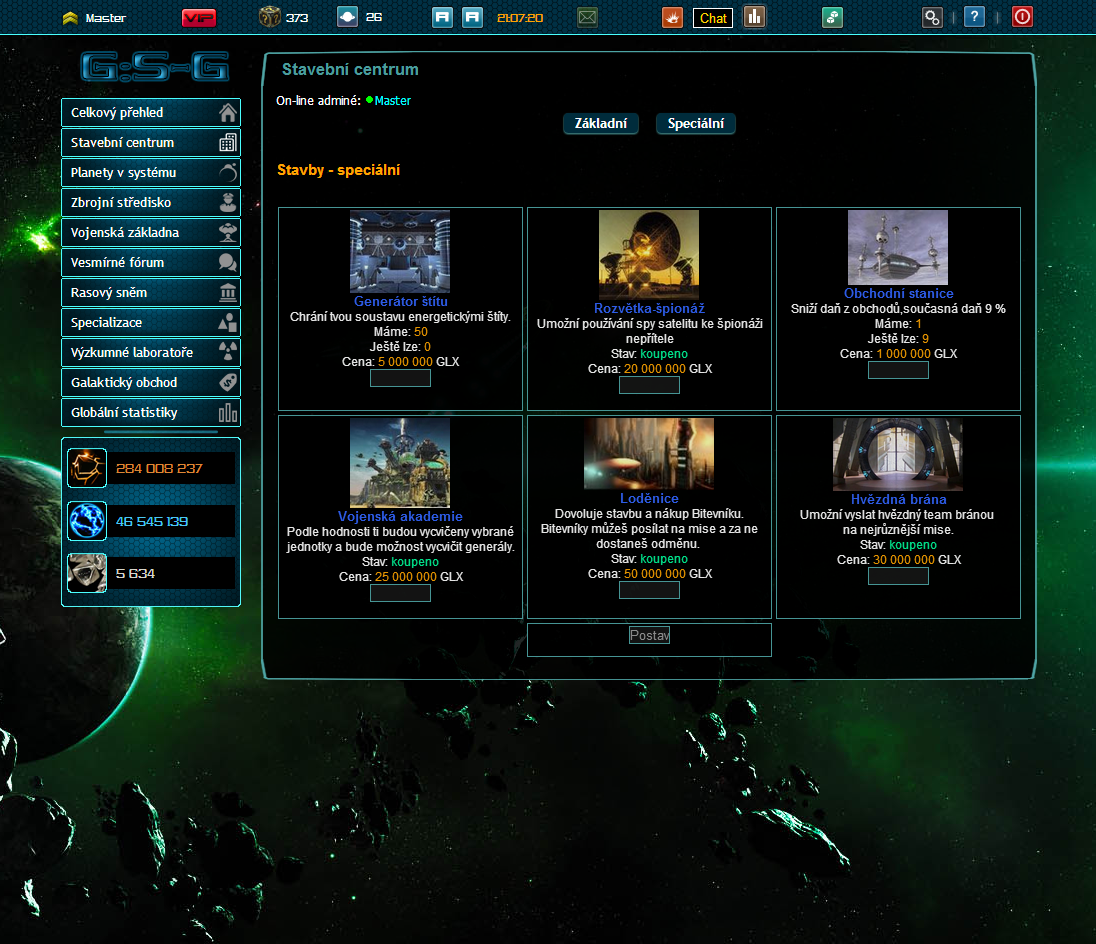Focus quantity field under Generátor štítu

[x=401, y=378]
